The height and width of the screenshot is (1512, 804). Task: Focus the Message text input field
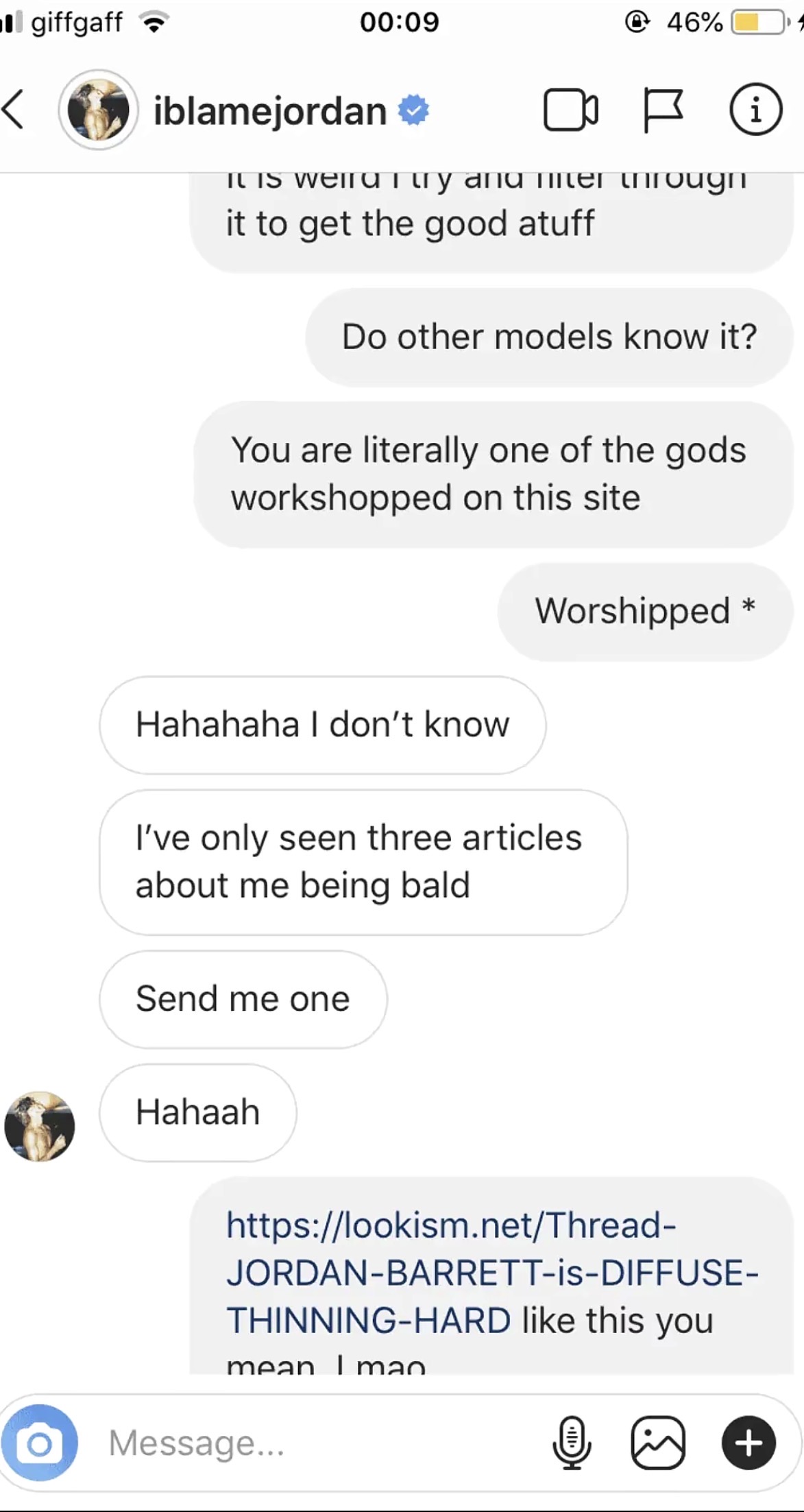[322, 1443]
